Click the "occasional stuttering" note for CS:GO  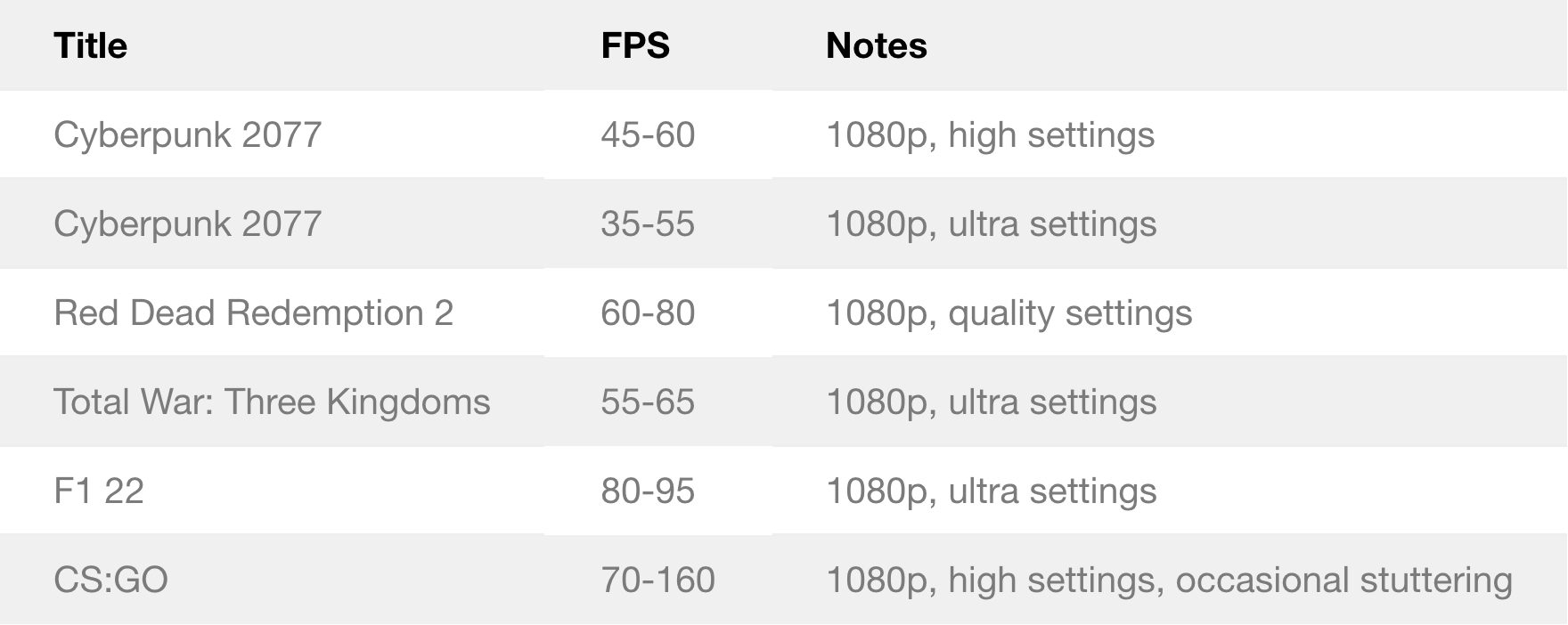[1343, 580]
